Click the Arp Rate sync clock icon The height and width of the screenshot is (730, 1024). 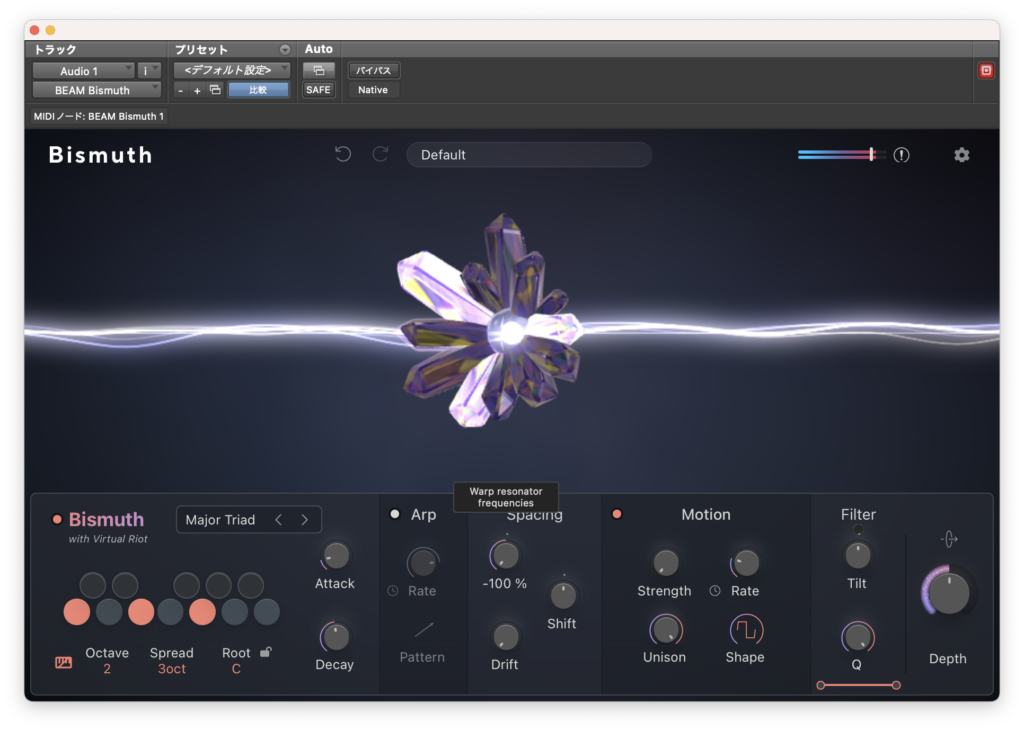point(392,591)
